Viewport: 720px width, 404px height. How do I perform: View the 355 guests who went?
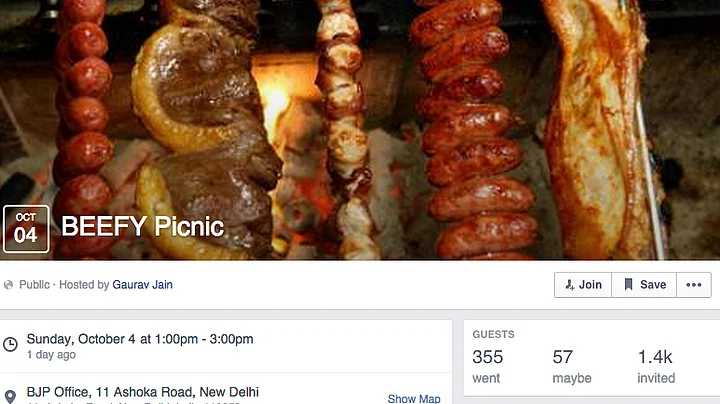[488, 366]
